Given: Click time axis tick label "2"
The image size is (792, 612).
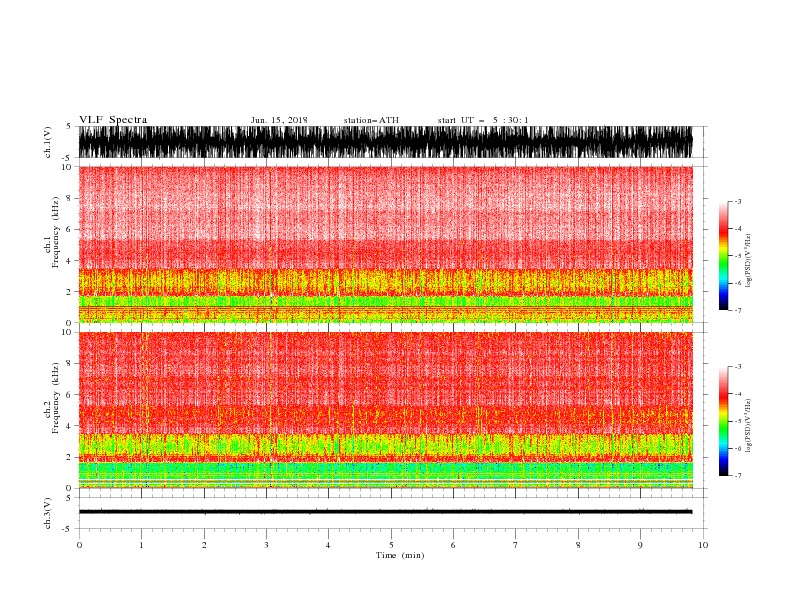Looking at the screenshot, I should [204, 545].
